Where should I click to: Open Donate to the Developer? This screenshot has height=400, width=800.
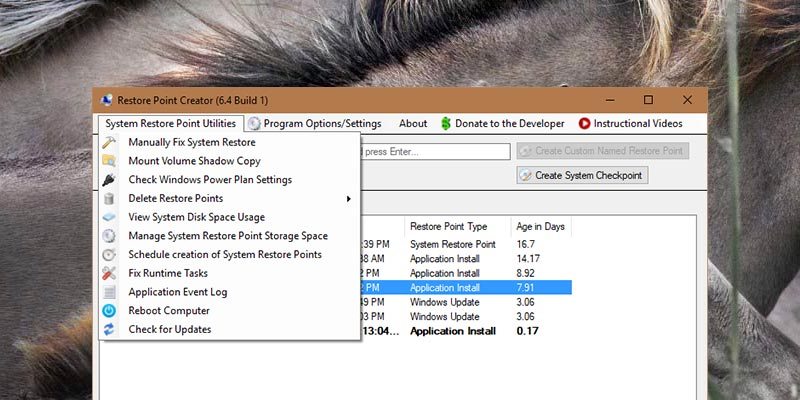503,123
